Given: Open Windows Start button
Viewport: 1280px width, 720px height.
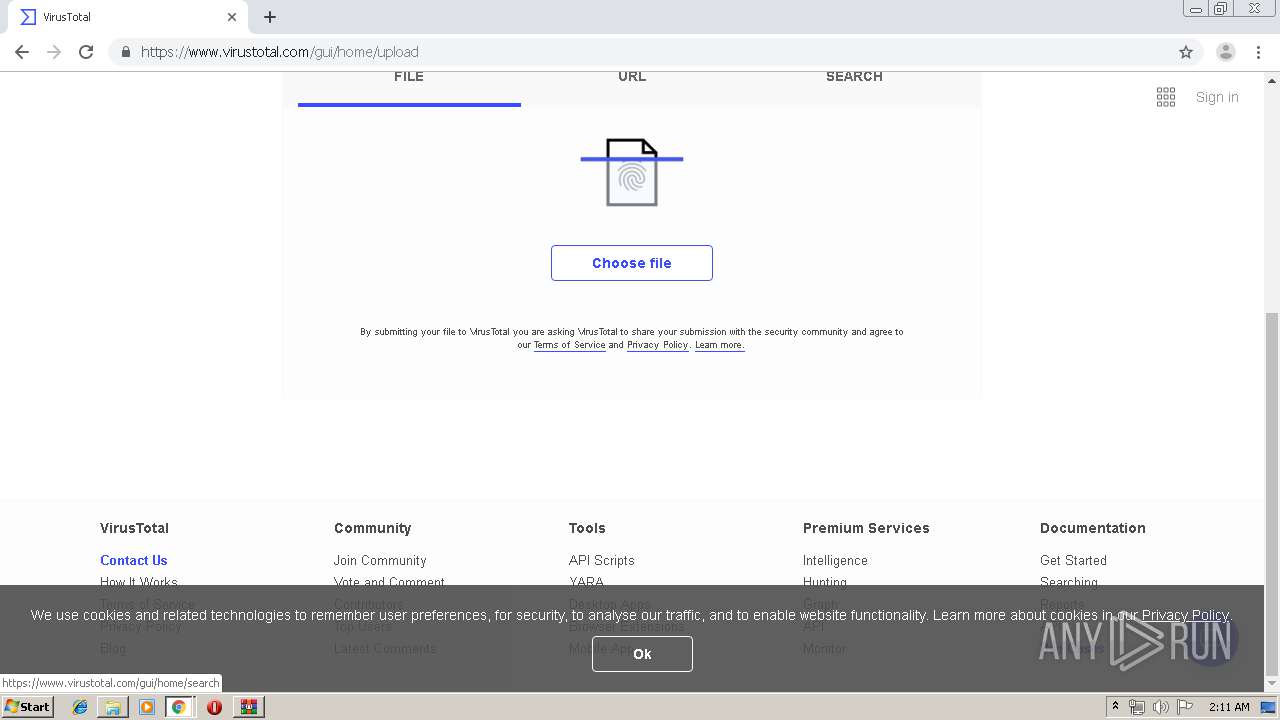Looking at the screenshot, I should click(28, 707).
